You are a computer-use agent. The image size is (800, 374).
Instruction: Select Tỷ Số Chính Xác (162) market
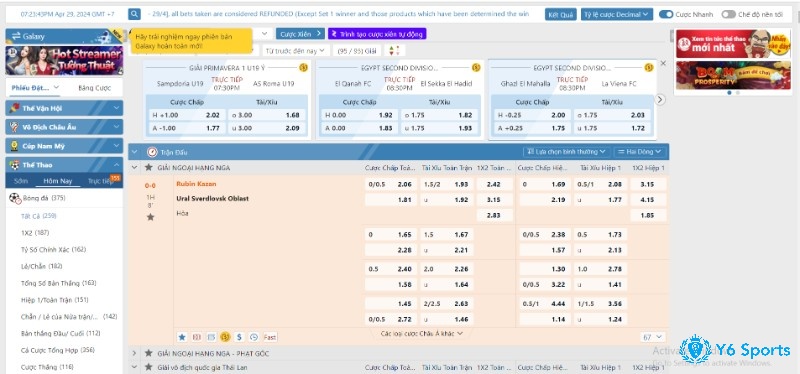pyautogui.click(x=54, y=250)
